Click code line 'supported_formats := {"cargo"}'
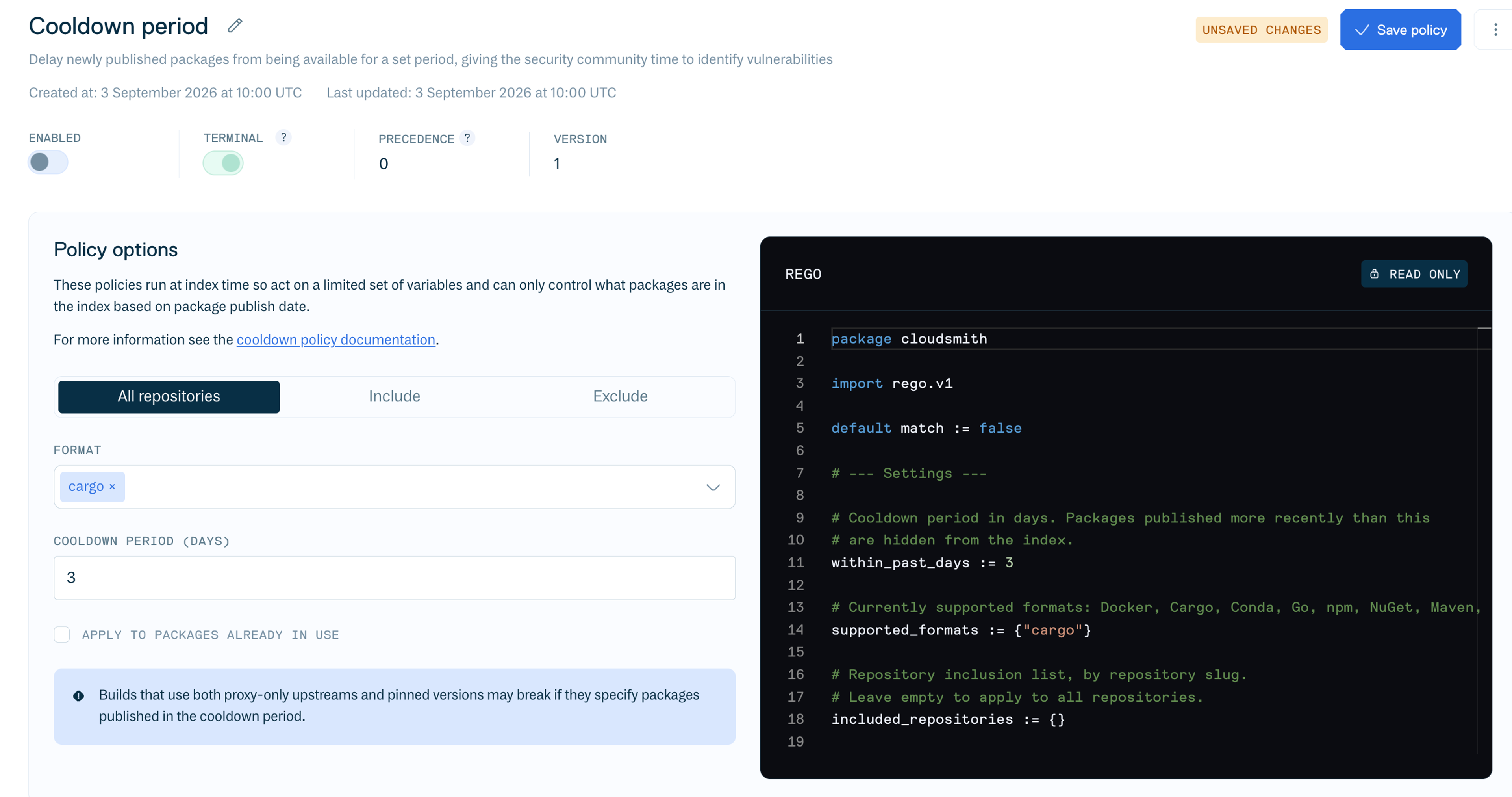The height and width of the screenshot is (797, 1512). 961,630
